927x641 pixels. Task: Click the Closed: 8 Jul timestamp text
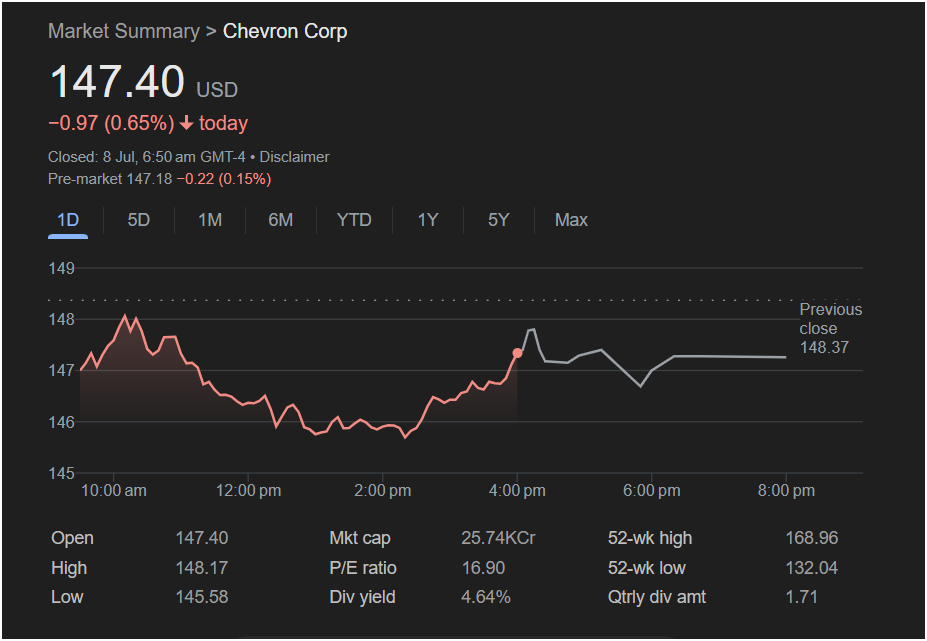point(147,157)
